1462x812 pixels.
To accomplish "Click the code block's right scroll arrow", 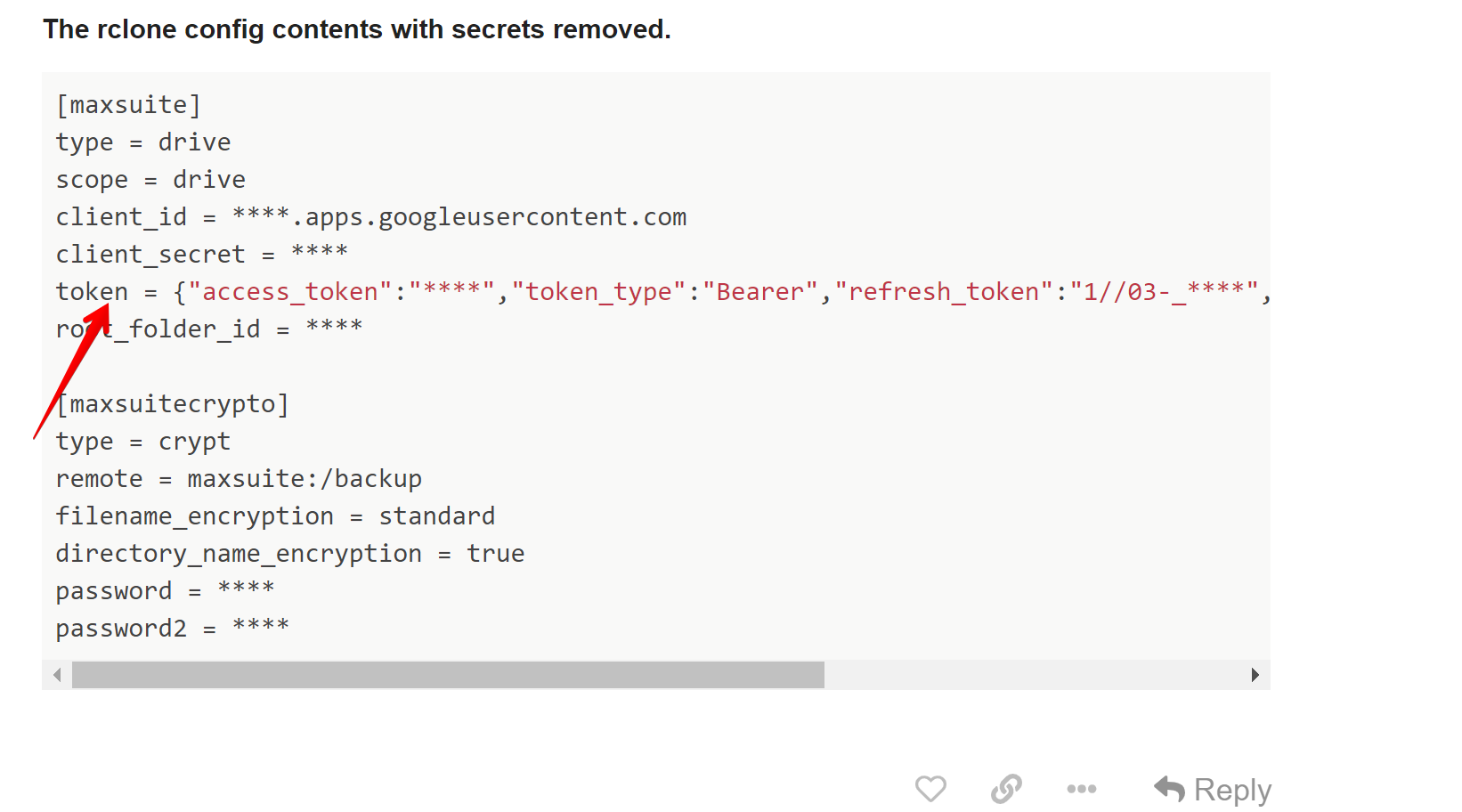I will [1255, 675].
